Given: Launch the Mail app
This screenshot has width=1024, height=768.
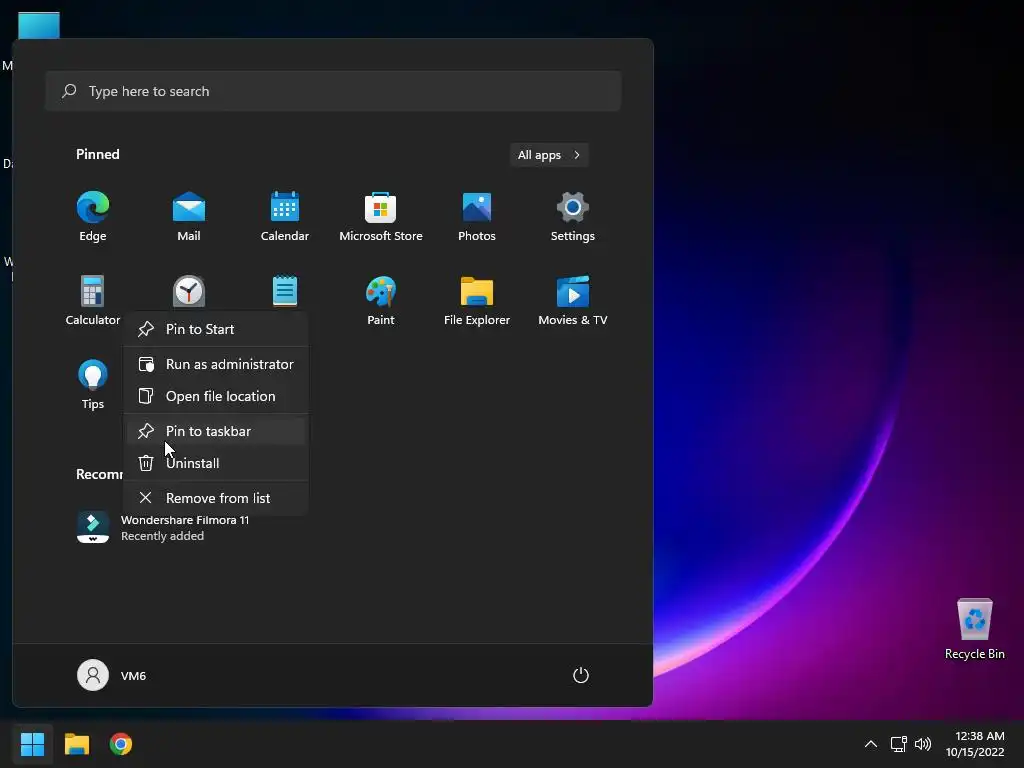Looking at the screenshot, I should tap(189, 217).
